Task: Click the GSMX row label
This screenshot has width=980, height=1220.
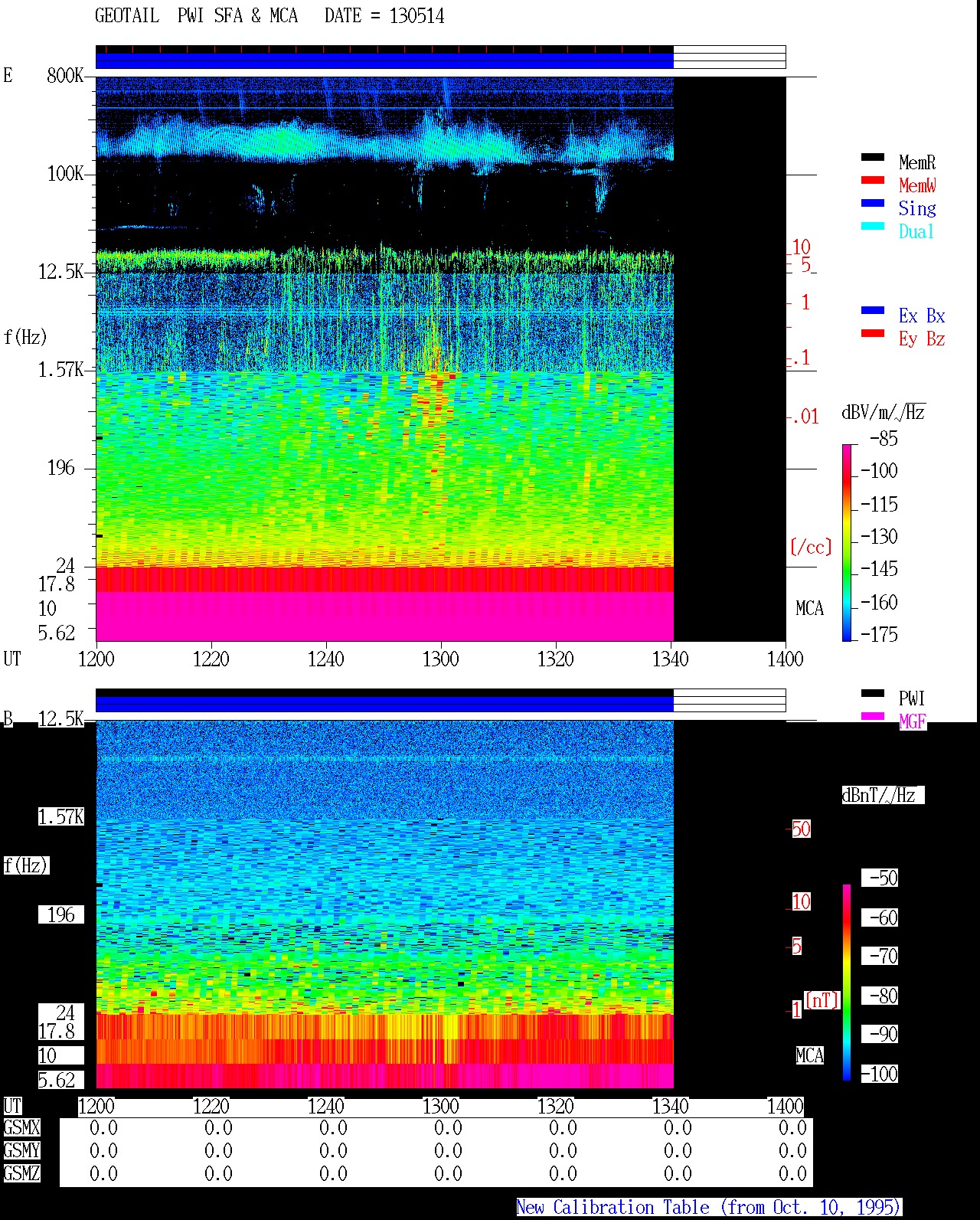Action: coord(21,1128)
